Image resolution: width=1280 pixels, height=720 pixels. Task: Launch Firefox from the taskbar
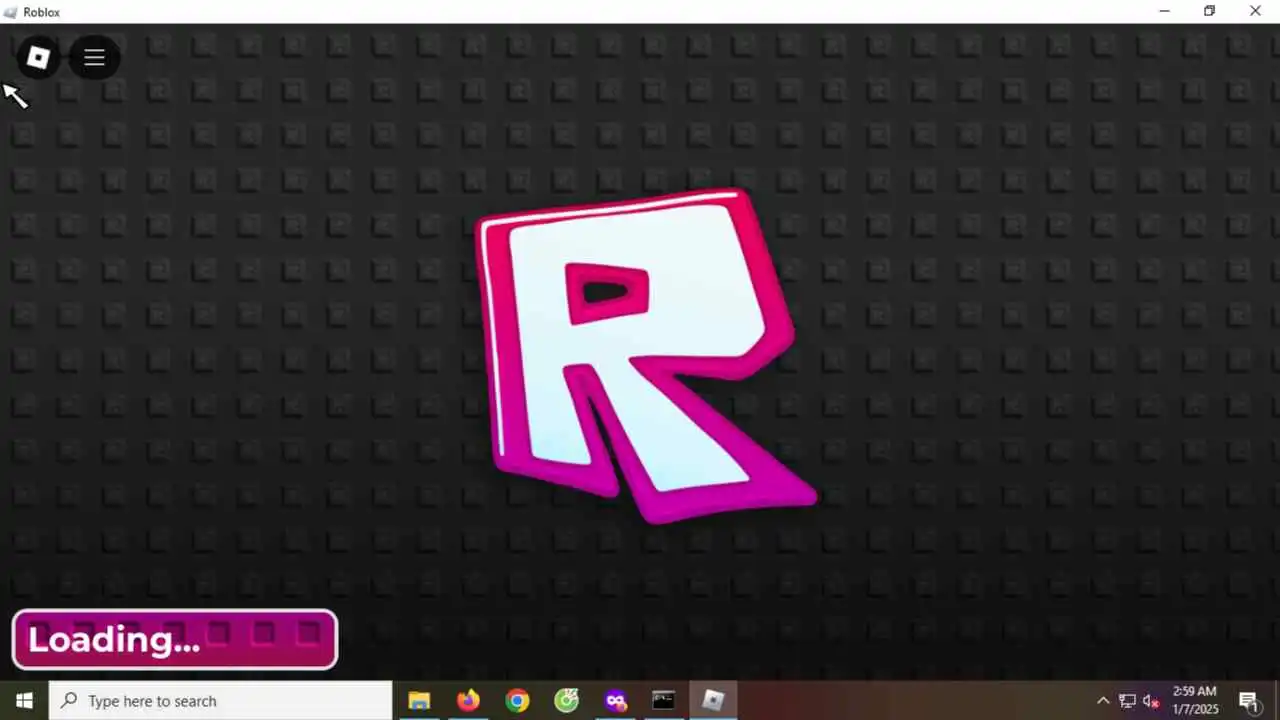(468, 701)
